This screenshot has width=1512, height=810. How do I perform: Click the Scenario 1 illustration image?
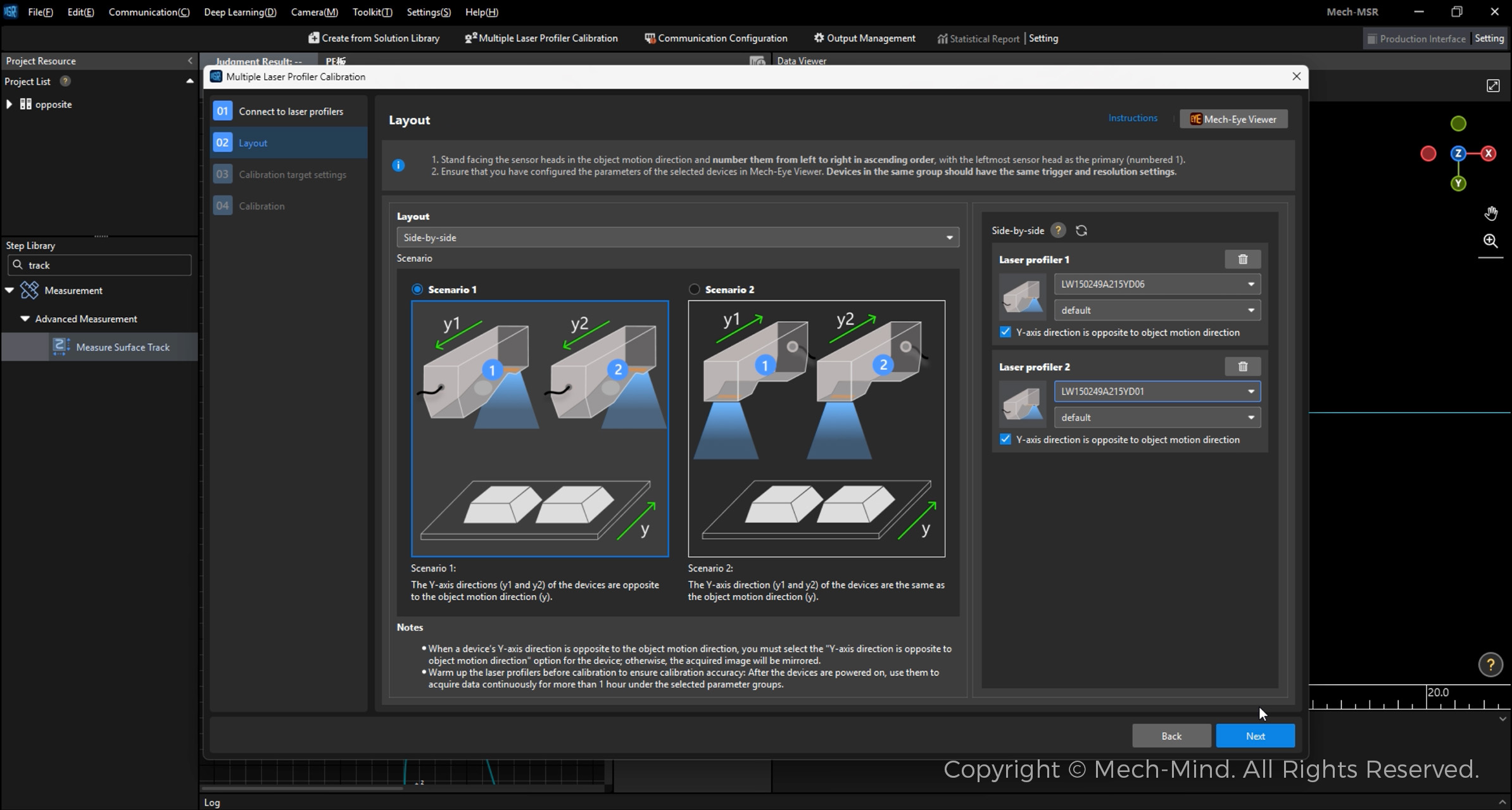point(539,429)
